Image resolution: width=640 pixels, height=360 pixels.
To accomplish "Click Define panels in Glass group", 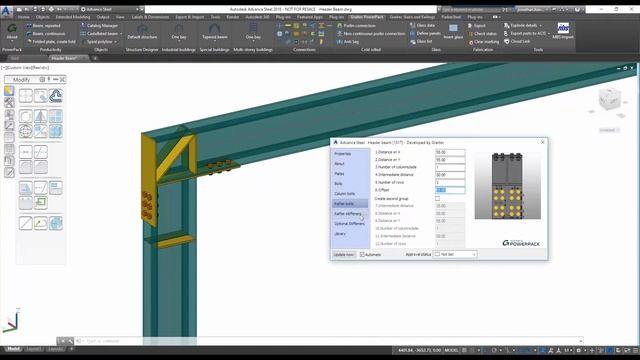I will tap(425, 33).
